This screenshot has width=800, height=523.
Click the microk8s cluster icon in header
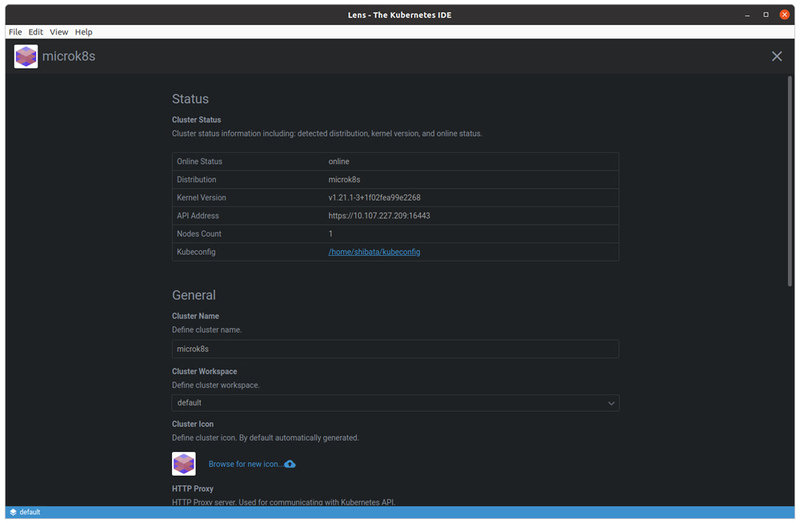[26, 57]
